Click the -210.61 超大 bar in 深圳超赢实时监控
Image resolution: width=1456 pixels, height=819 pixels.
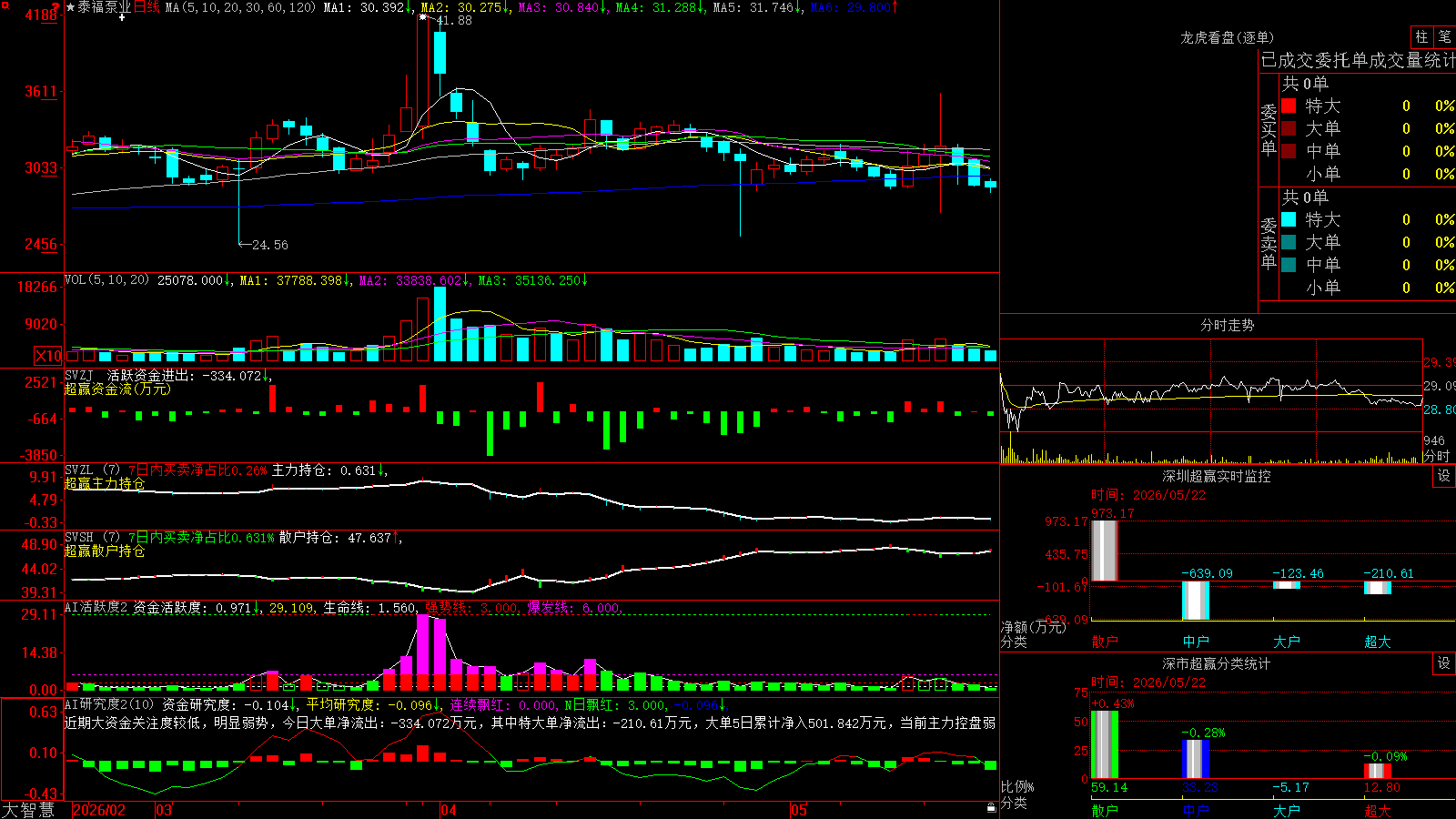click(x=1378, y=588)
